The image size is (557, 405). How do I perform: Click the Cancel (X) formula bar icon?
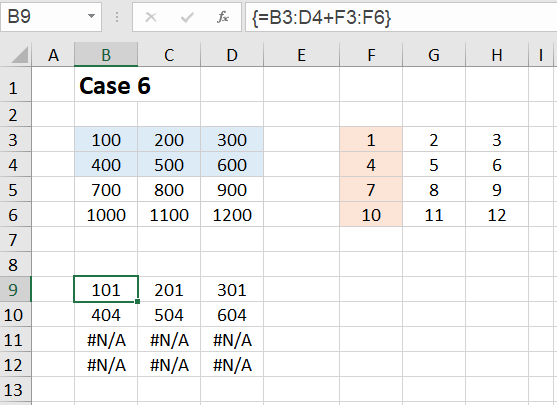(x=151, y=17)
